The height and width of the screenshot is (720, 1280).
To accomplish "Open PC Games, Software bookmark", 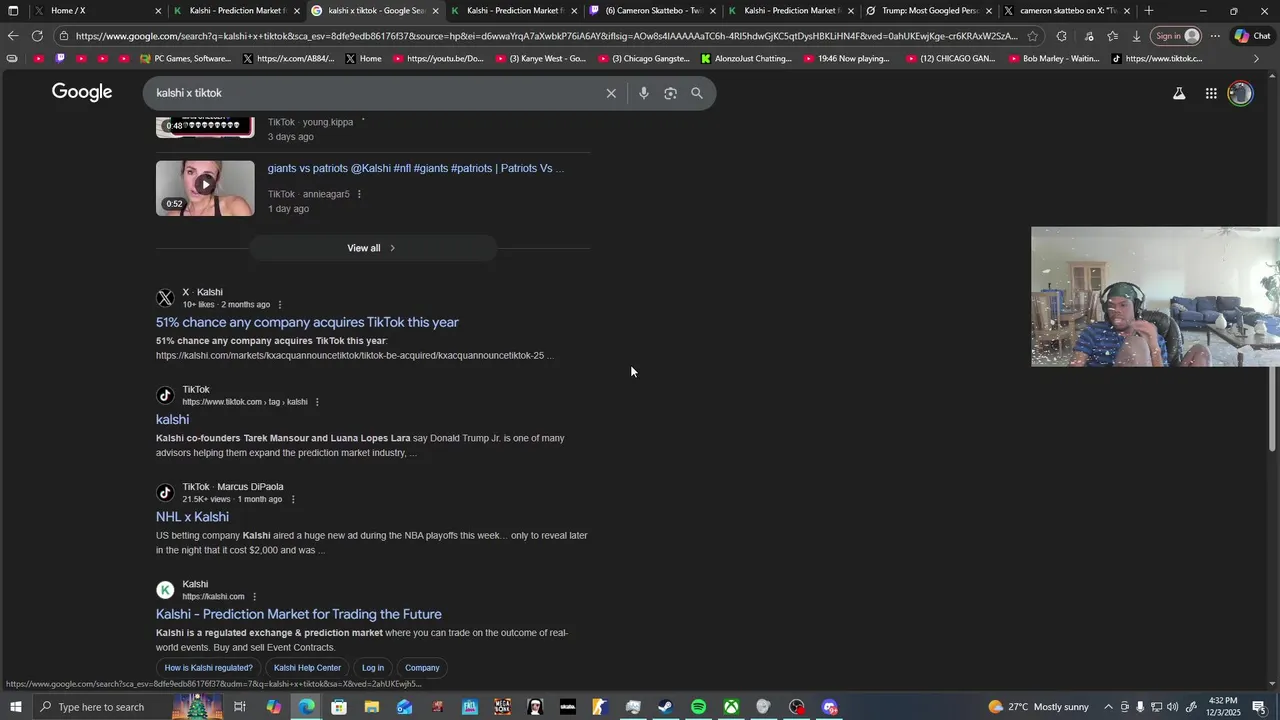I will tap(185, 58).
